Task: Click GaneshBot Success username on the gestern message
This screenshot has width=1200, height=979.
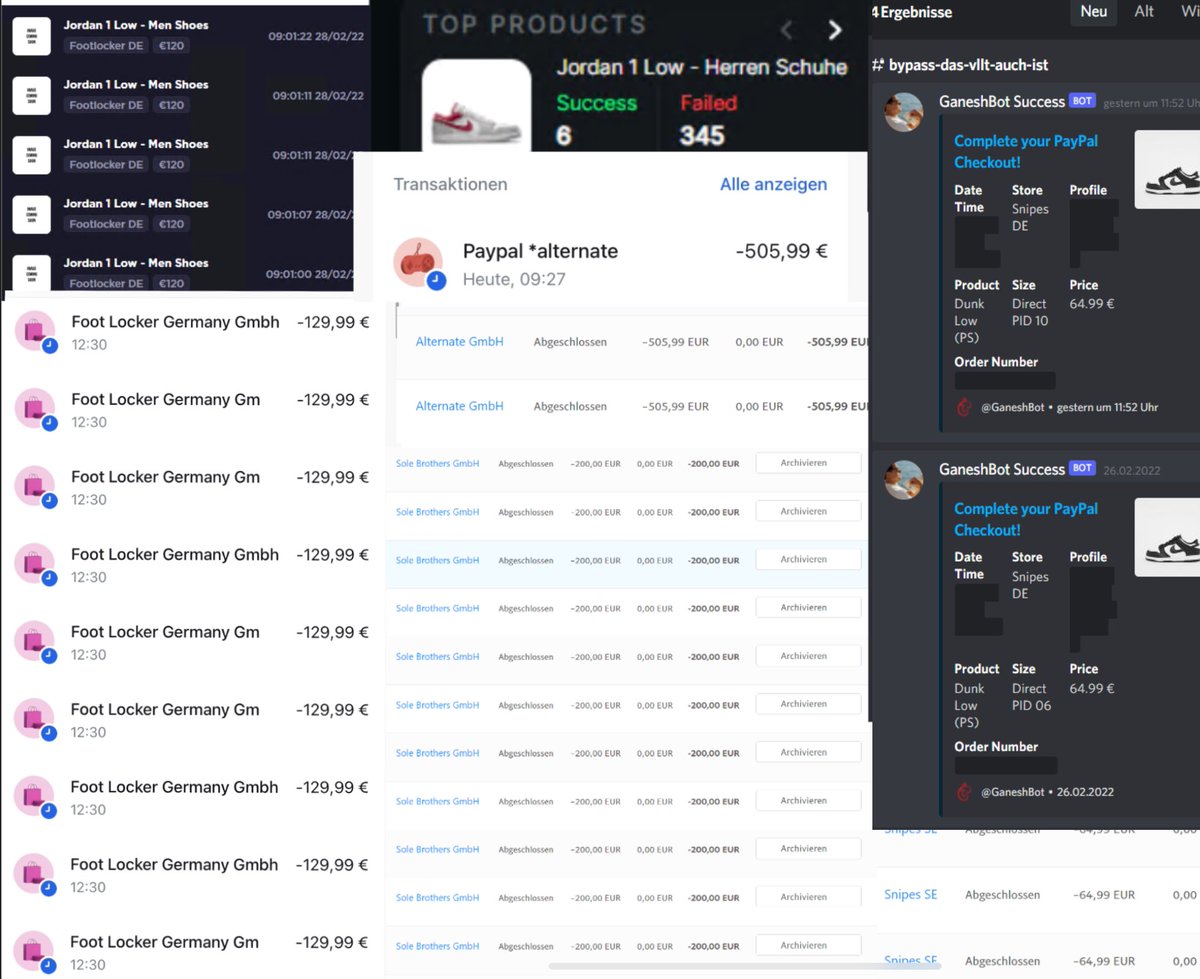Action: (x=1002, y=101)
